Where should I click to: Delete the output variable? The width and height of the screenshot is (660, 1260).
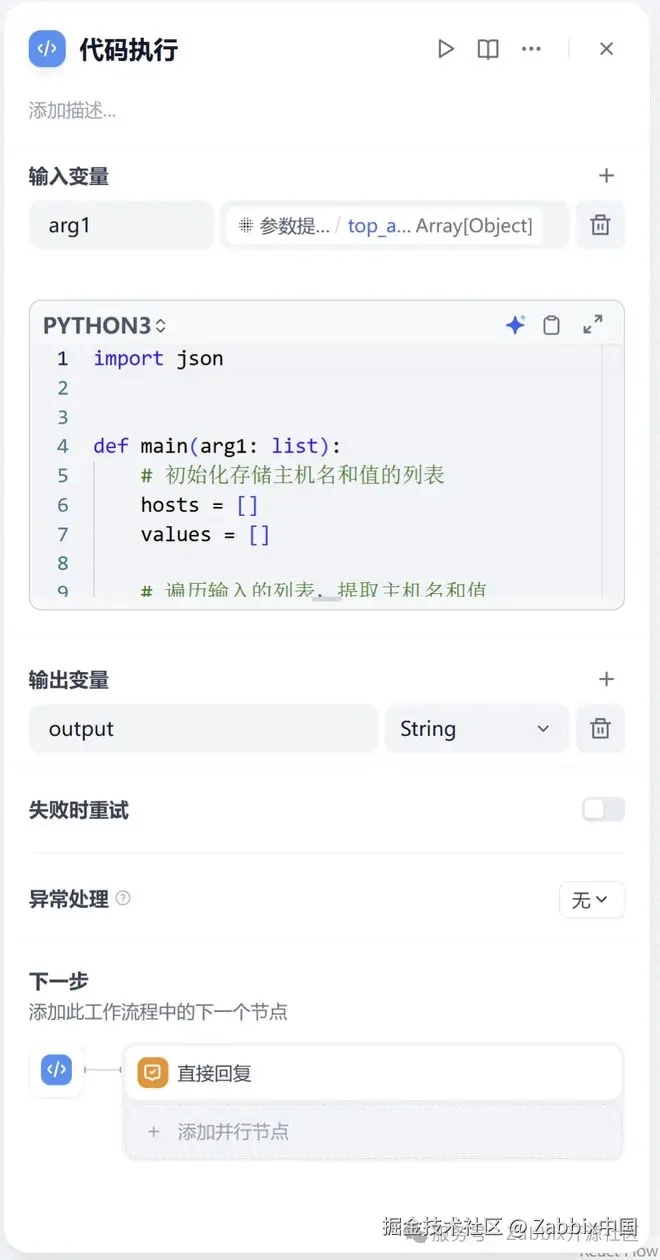coord(600,729)
